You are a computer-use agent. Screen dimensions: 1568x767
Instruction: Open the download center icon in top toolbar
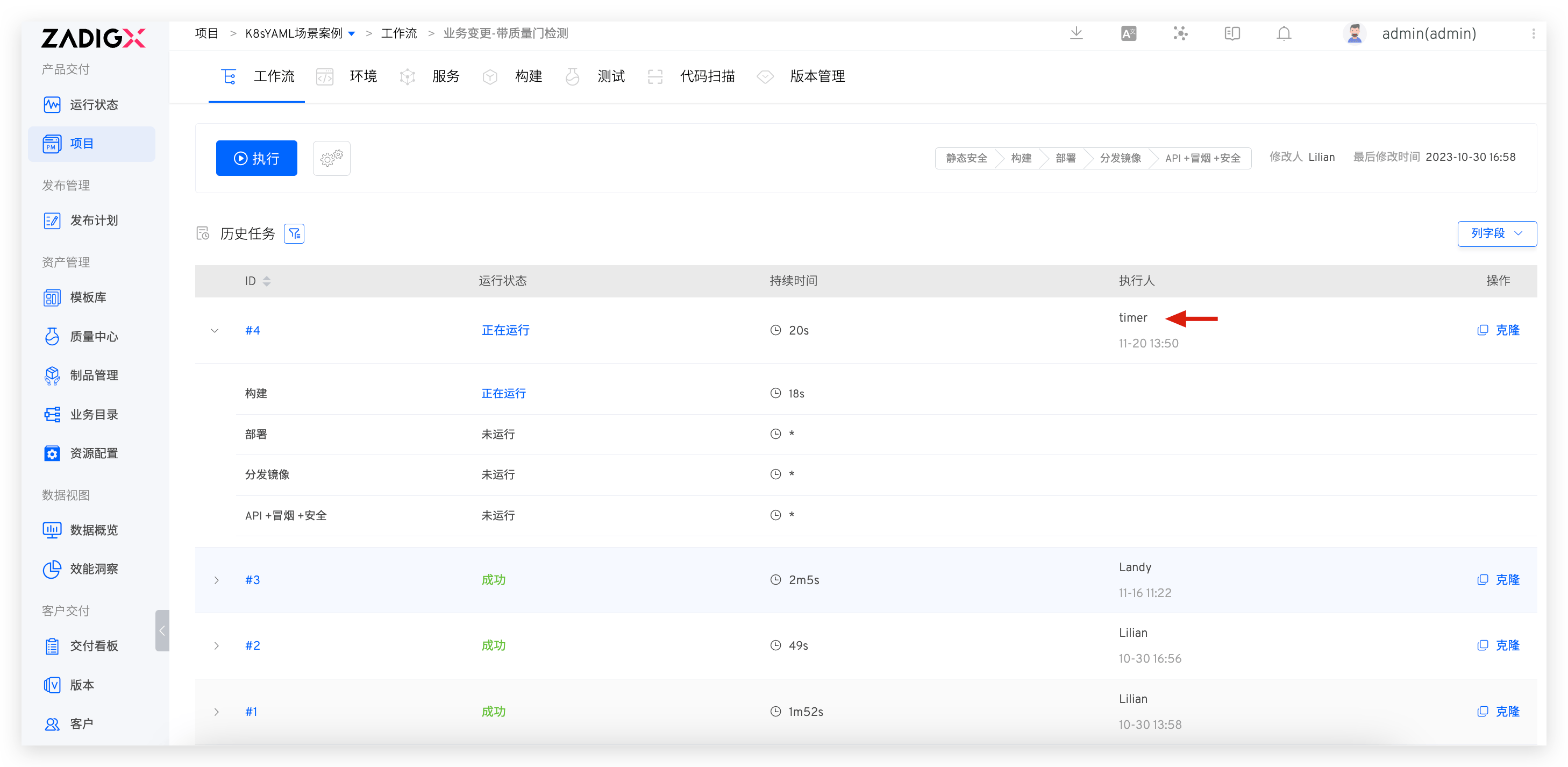click(1076, 33)
